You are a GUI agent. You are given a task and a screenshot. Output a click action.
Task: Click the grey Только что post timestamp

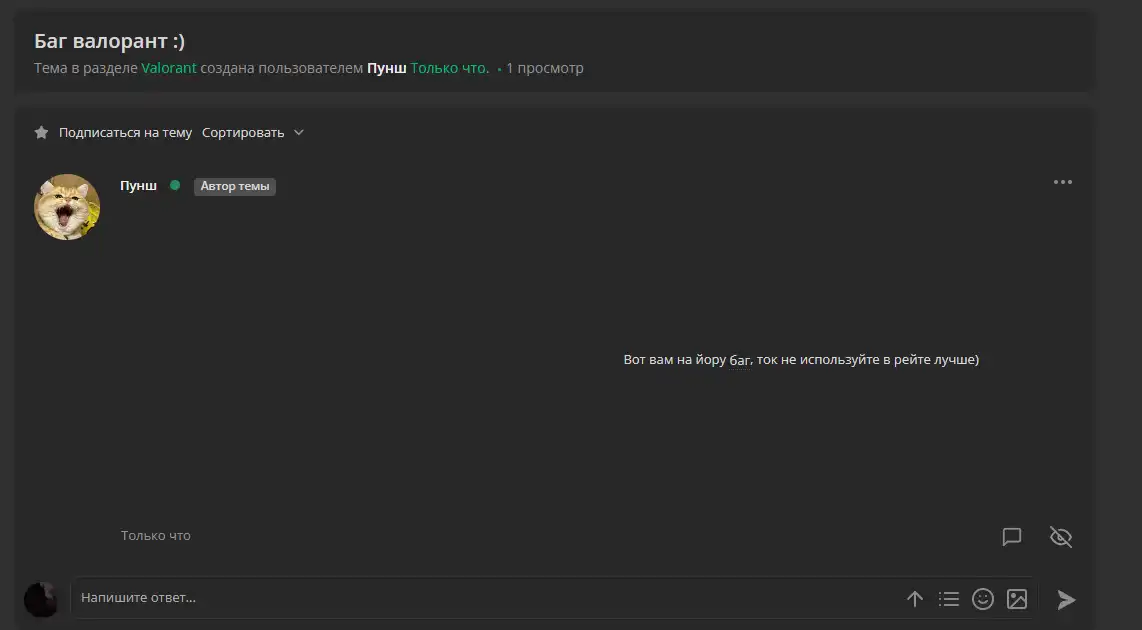point(156,535)
